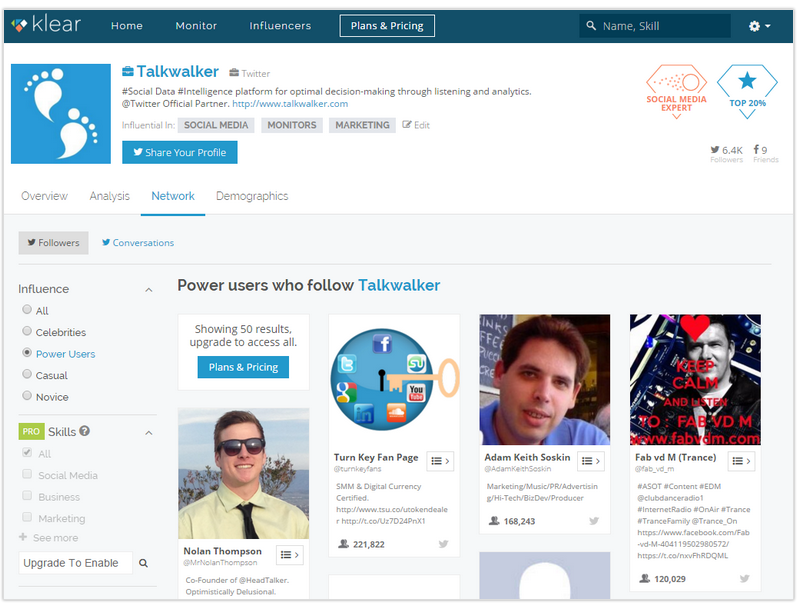Click the MONITORS influence tag

pos(292,125)
